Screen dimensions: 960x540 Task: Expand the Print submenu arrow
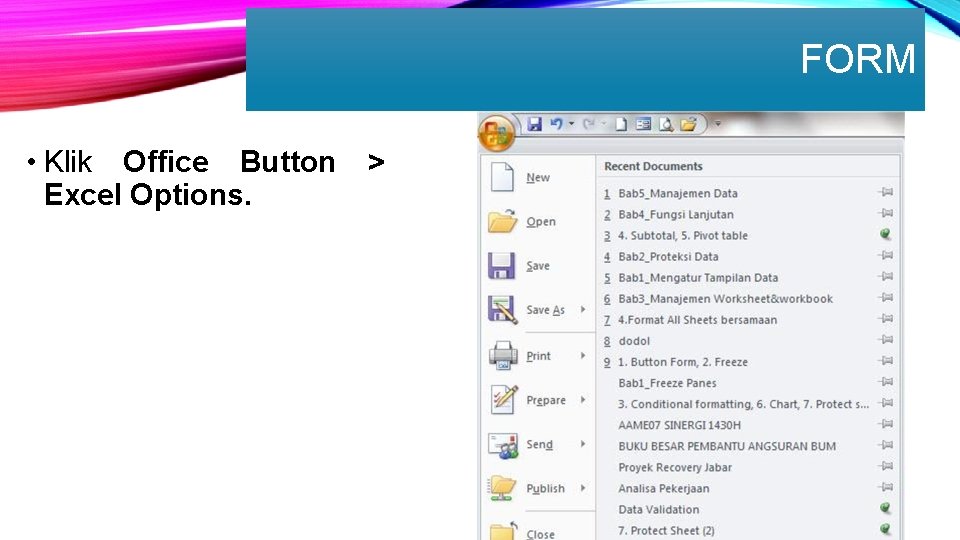point(583,356)
